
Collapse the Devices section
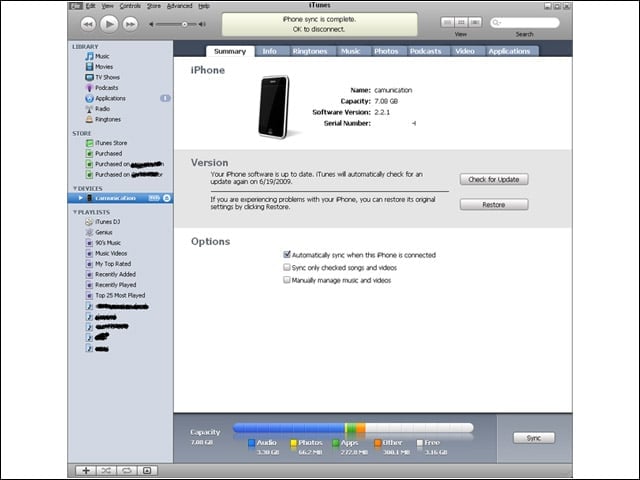point(75,188)
